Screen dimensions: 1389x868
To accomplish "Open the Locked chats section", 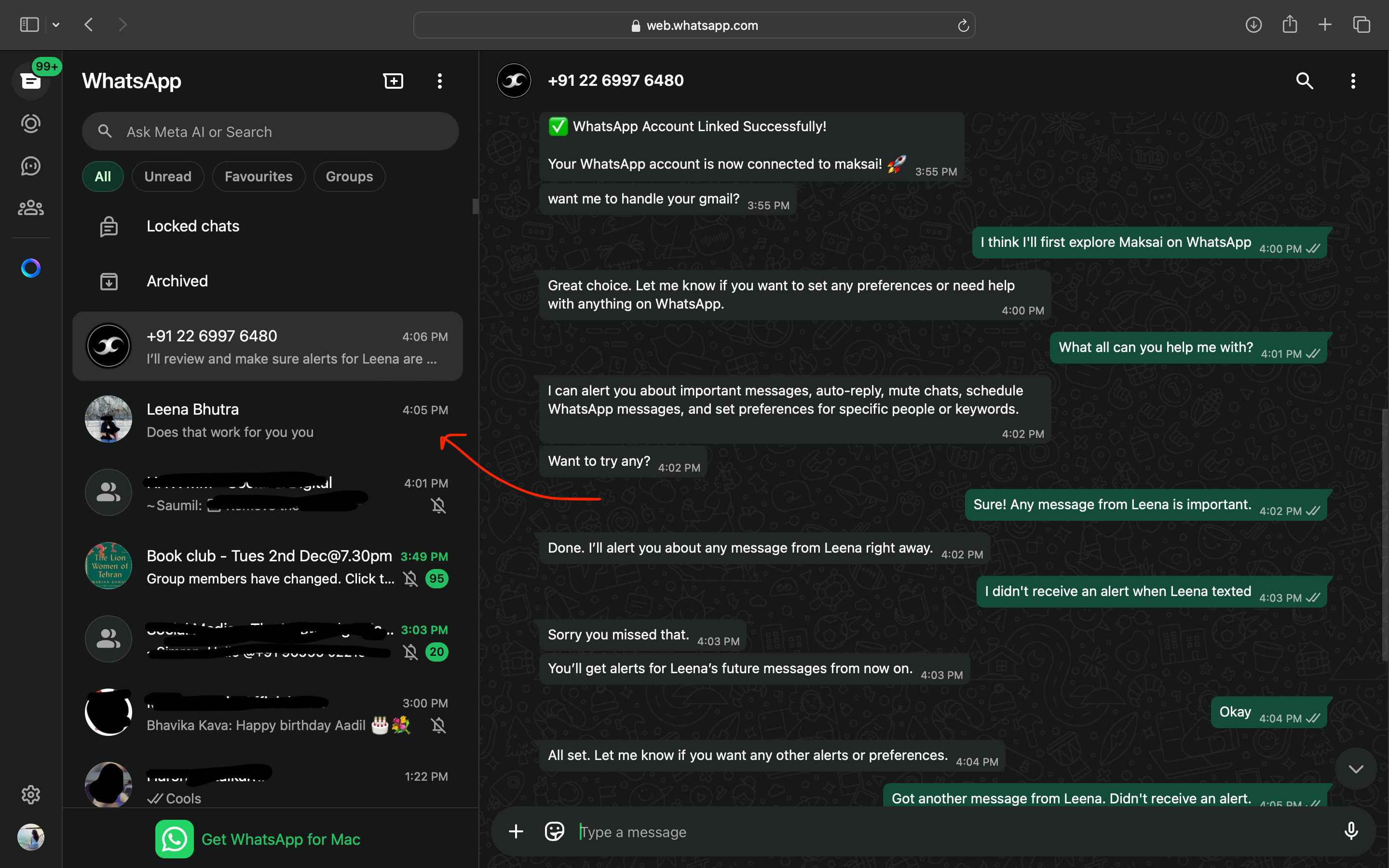I will (x=193, y=226).
